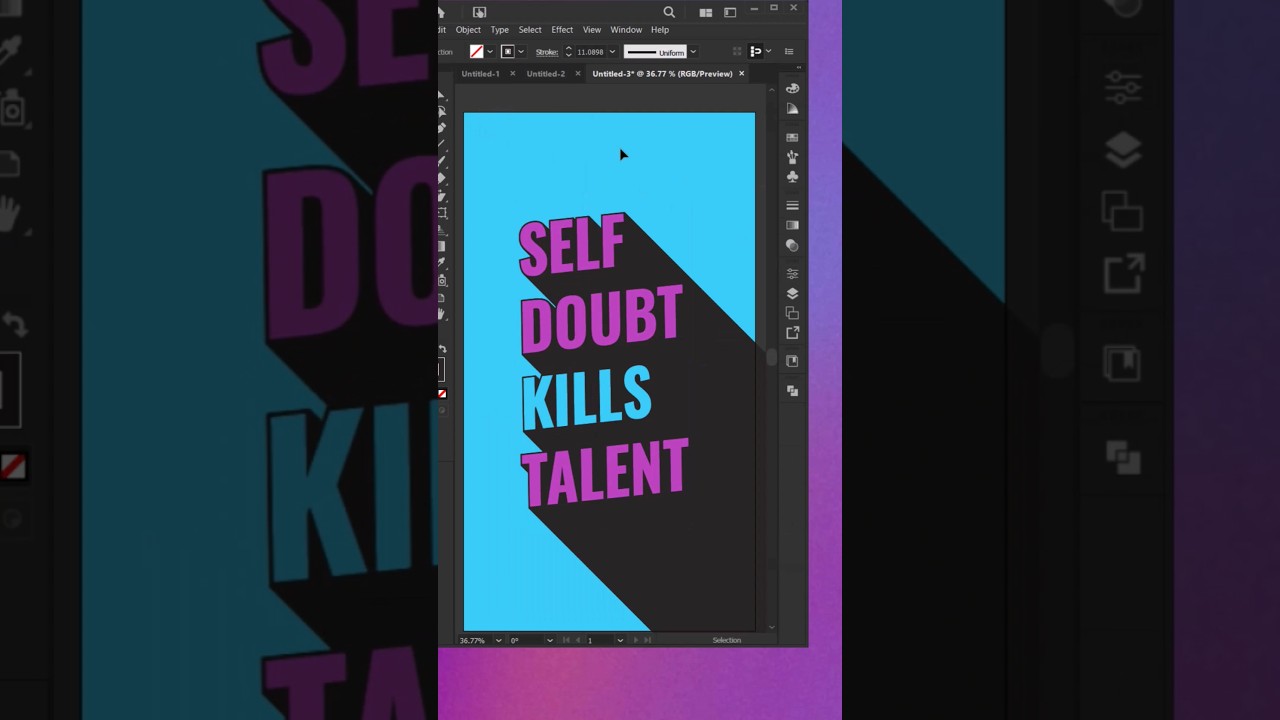Open the Swatches panel icon

793,137
